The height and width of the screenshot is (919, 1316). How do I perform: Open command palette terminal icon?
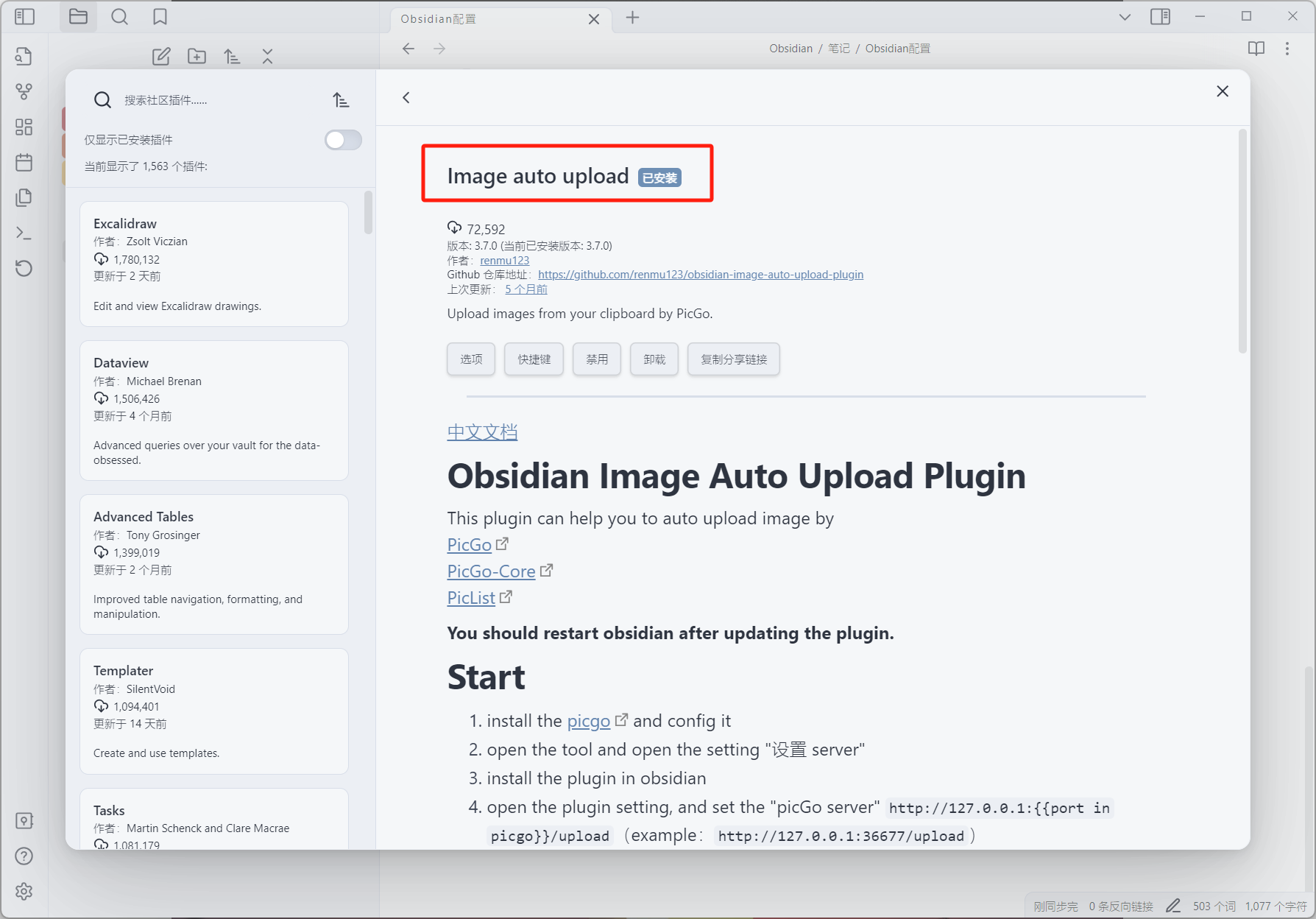24,233
